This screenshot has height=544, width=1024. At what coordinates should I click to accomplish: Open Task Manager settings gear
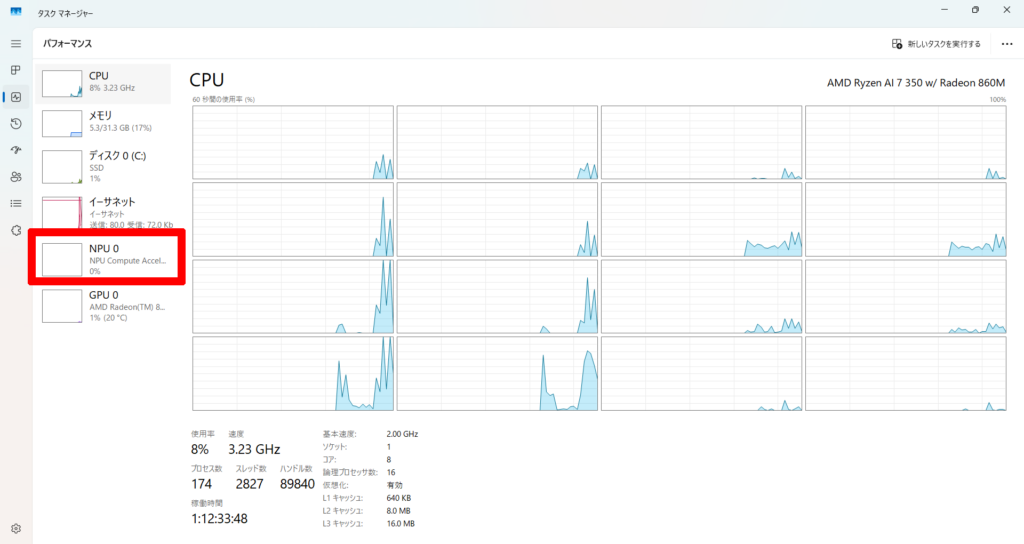pyautogui.click(x=15, y=528)
